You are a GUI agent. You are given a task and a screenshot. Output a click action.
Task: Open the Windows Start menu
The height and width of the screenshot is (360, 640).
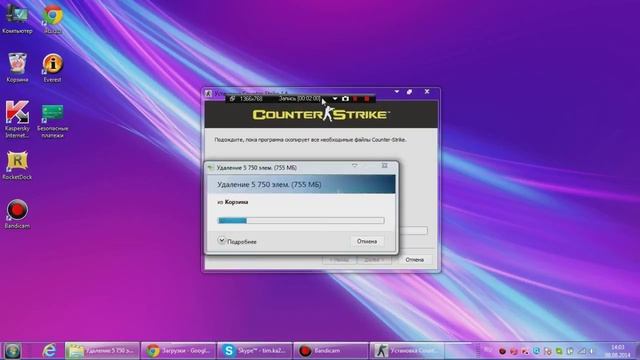pos(13,351)
